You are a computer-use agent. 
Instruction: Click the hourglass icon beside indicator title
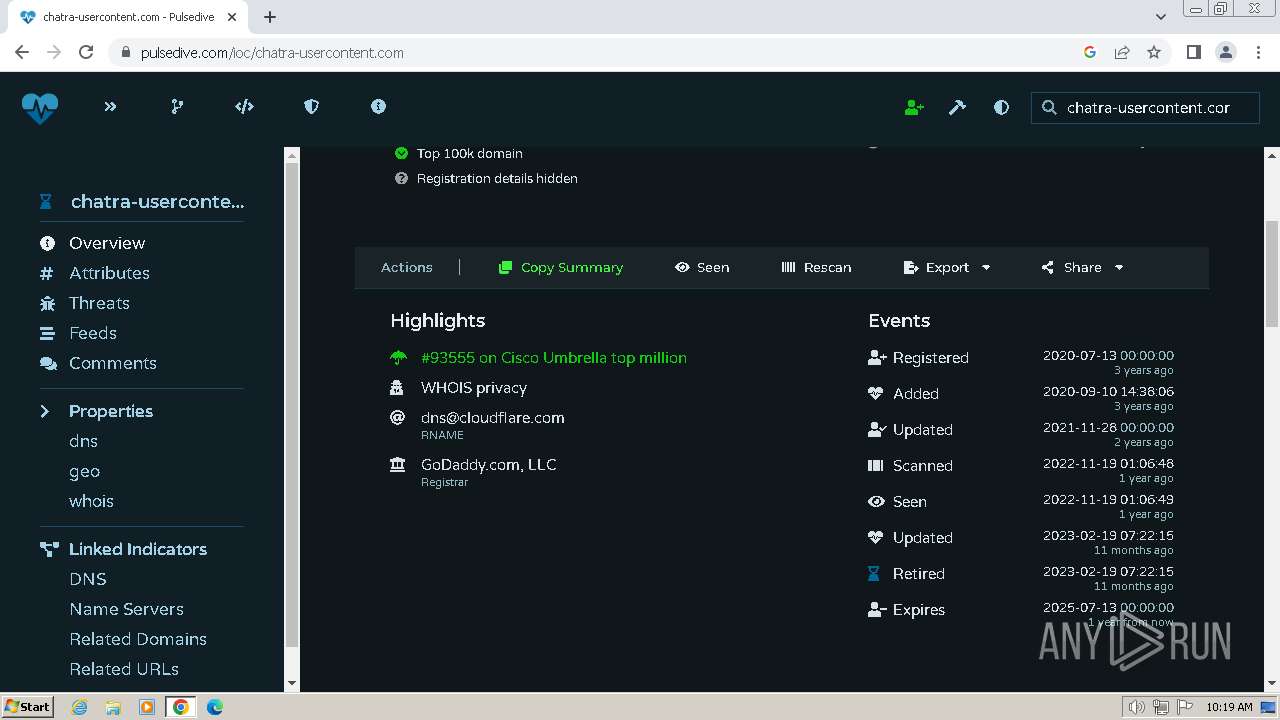point(46,202)
